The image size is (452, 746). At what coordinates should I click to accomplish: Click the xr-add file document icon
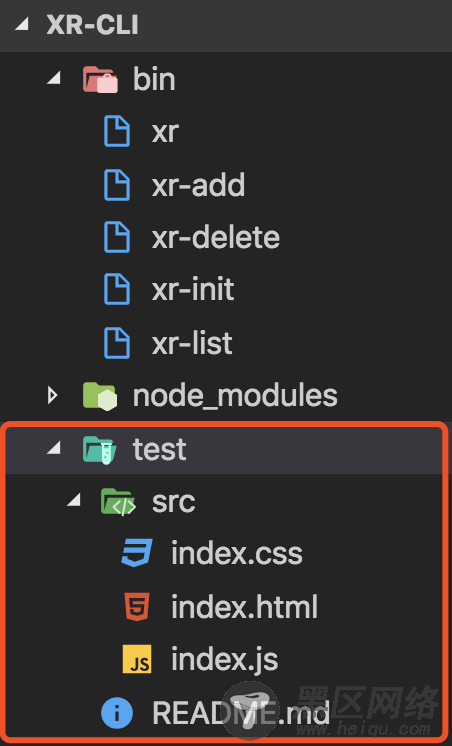pyautogui.click(x=117, y=185)
